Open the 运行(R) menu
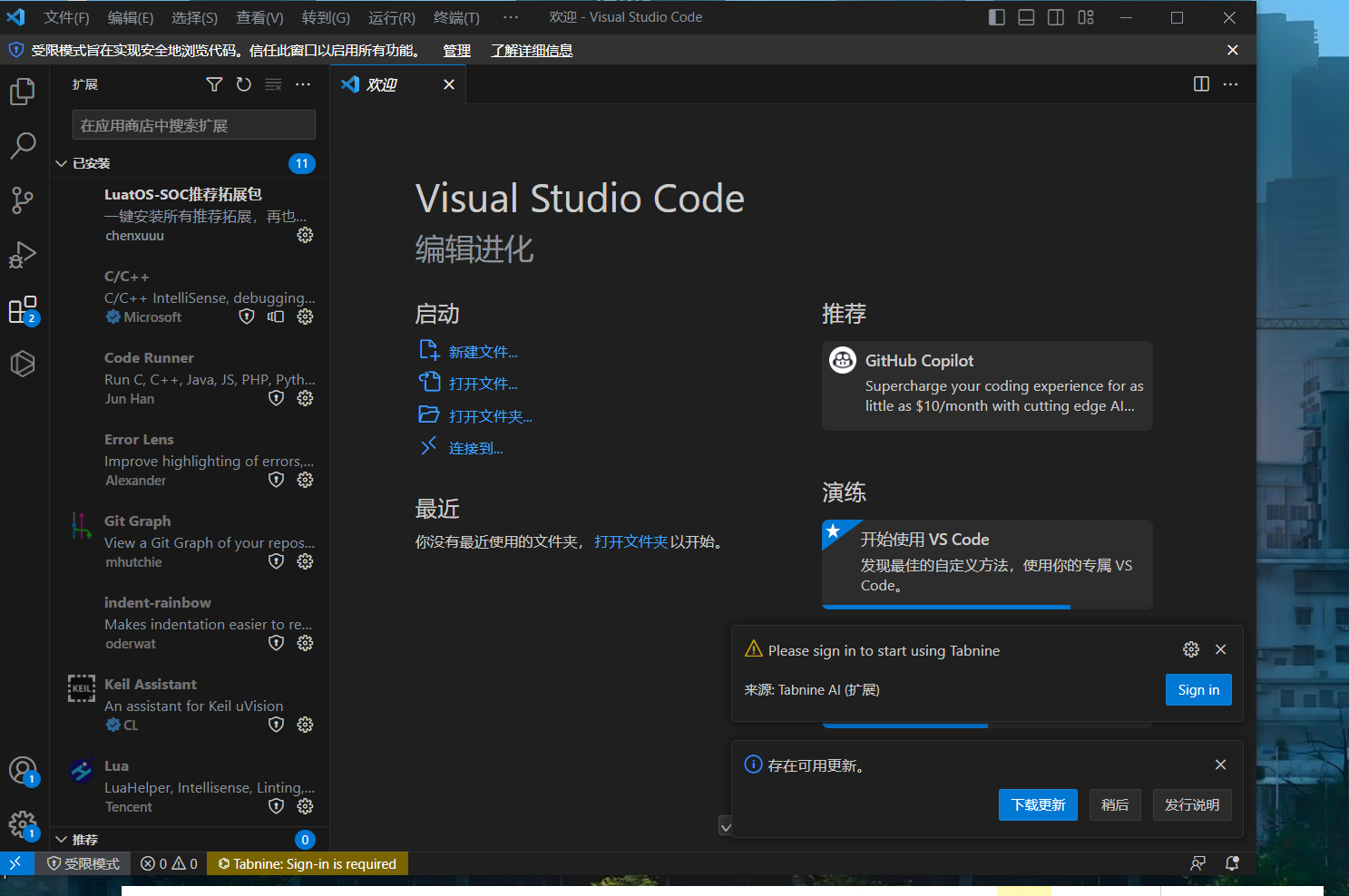Screen dimensions: 1349x896 392,17
